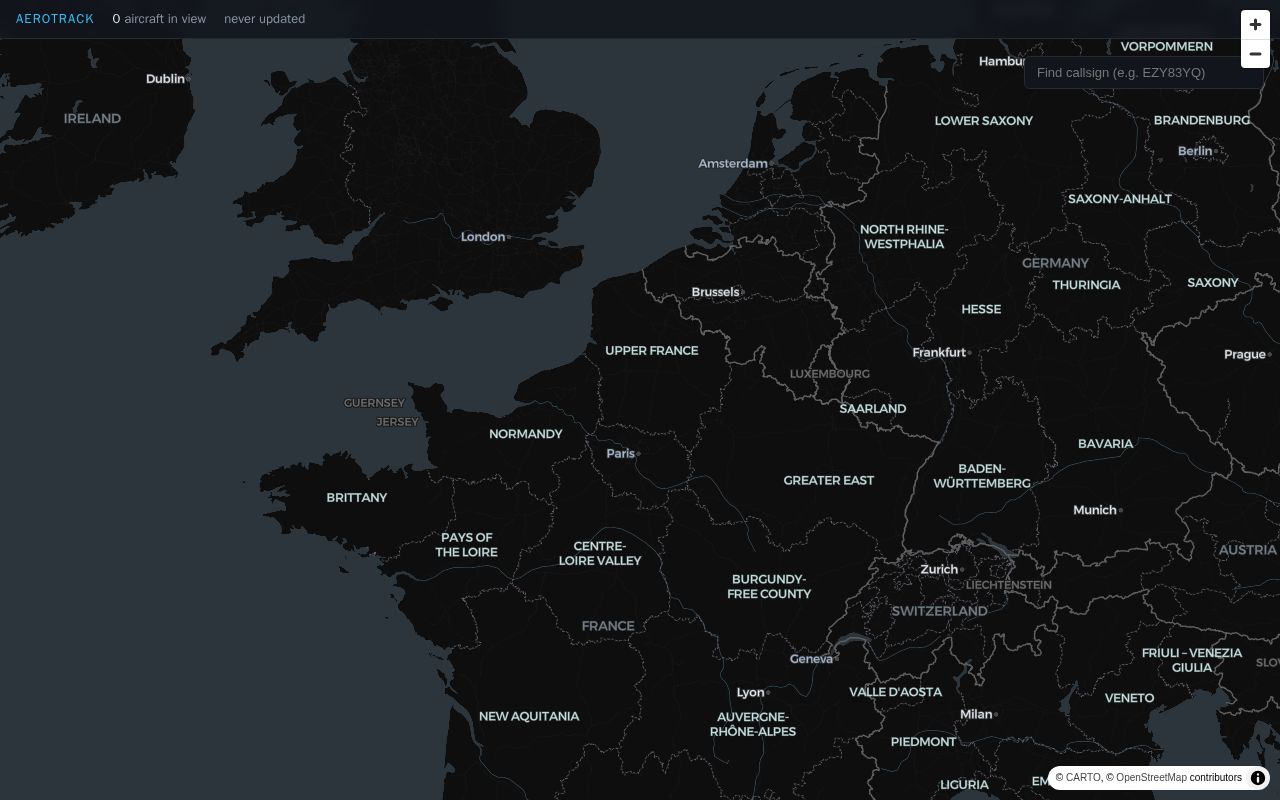Click the THURINGIA region label
This screenshot has height=800, width=1280.
click(x=1087, y=285)
